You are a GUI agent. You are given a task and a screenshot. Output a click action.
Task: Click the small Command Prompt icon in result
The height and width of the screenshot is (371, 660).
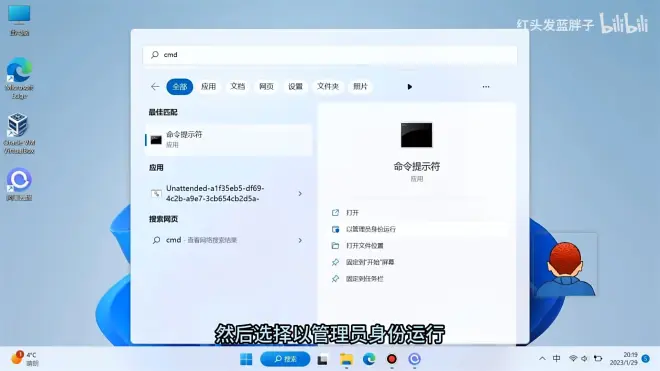(156, 140)
